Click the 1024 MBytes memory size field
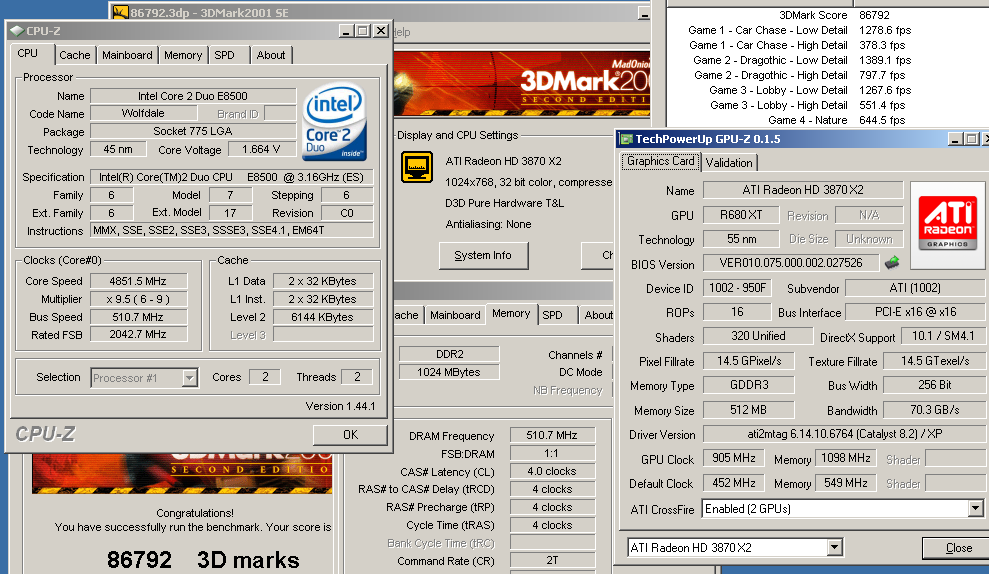The width and height of the screenshot is (989, 574). coord(449,372)
